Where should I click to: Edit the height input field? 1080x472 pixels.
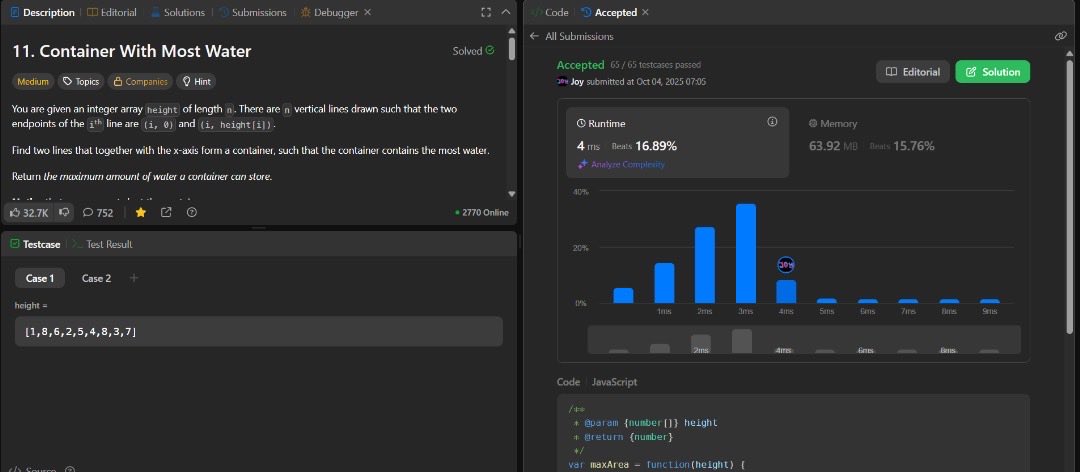[x=259, y=331]
